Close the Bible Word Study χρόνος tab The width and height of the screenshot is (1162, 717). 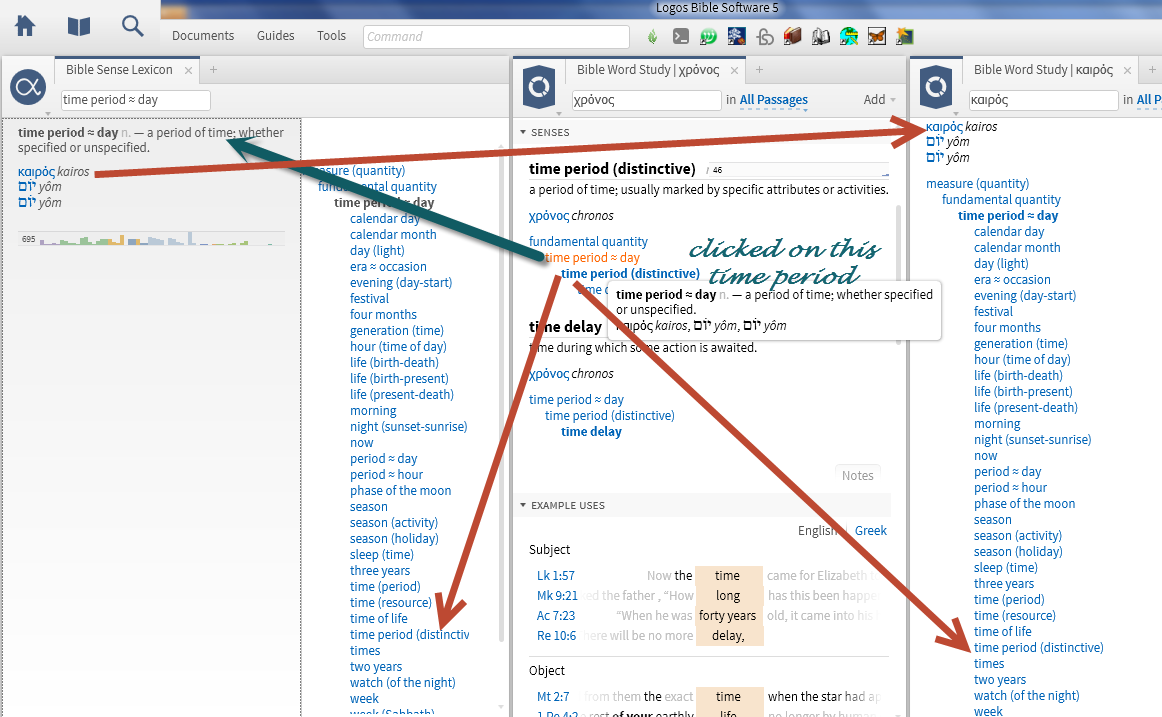(x=734, y=70)
